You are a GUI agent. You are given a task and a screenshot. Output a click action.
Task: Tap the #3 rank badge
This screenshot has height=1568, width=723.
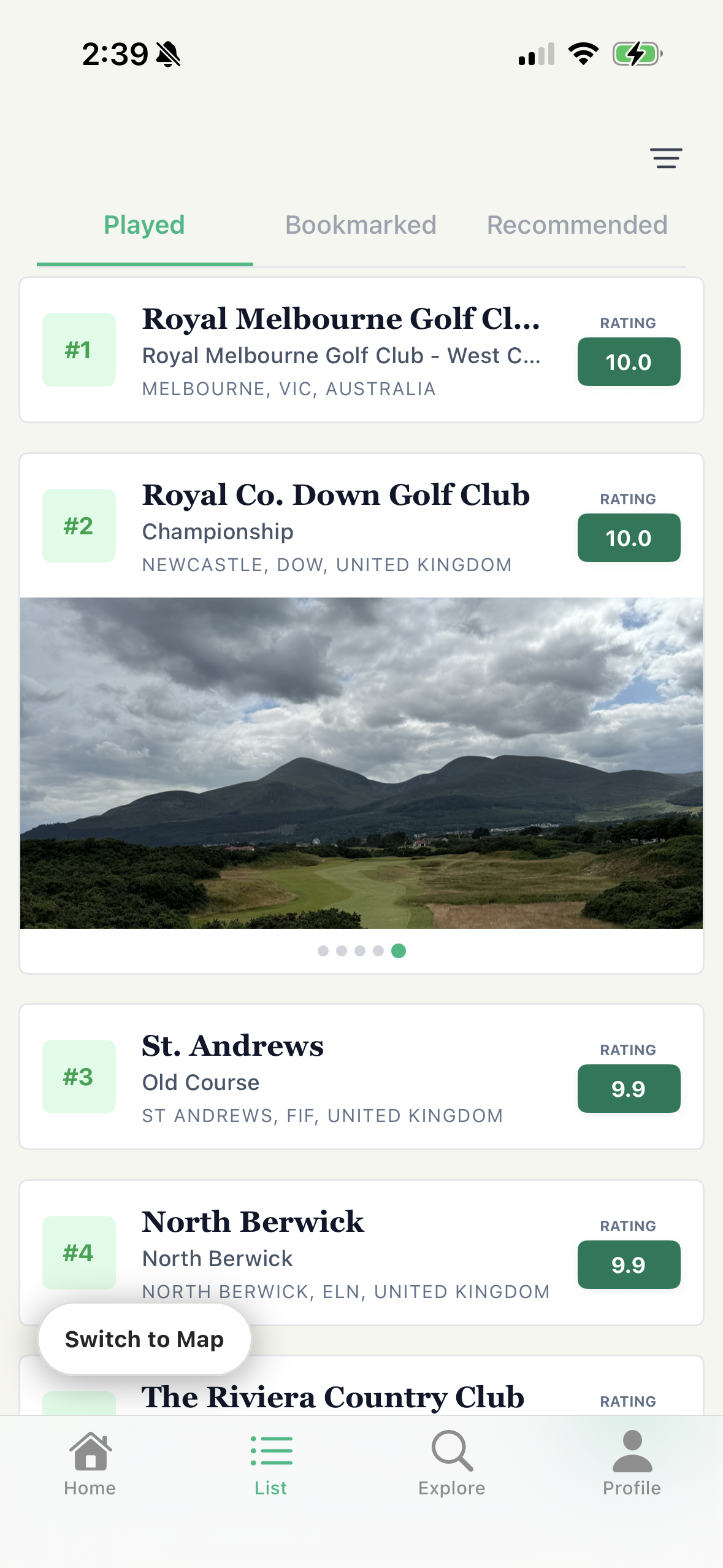pyautogui.click(x=79, y=1077)
